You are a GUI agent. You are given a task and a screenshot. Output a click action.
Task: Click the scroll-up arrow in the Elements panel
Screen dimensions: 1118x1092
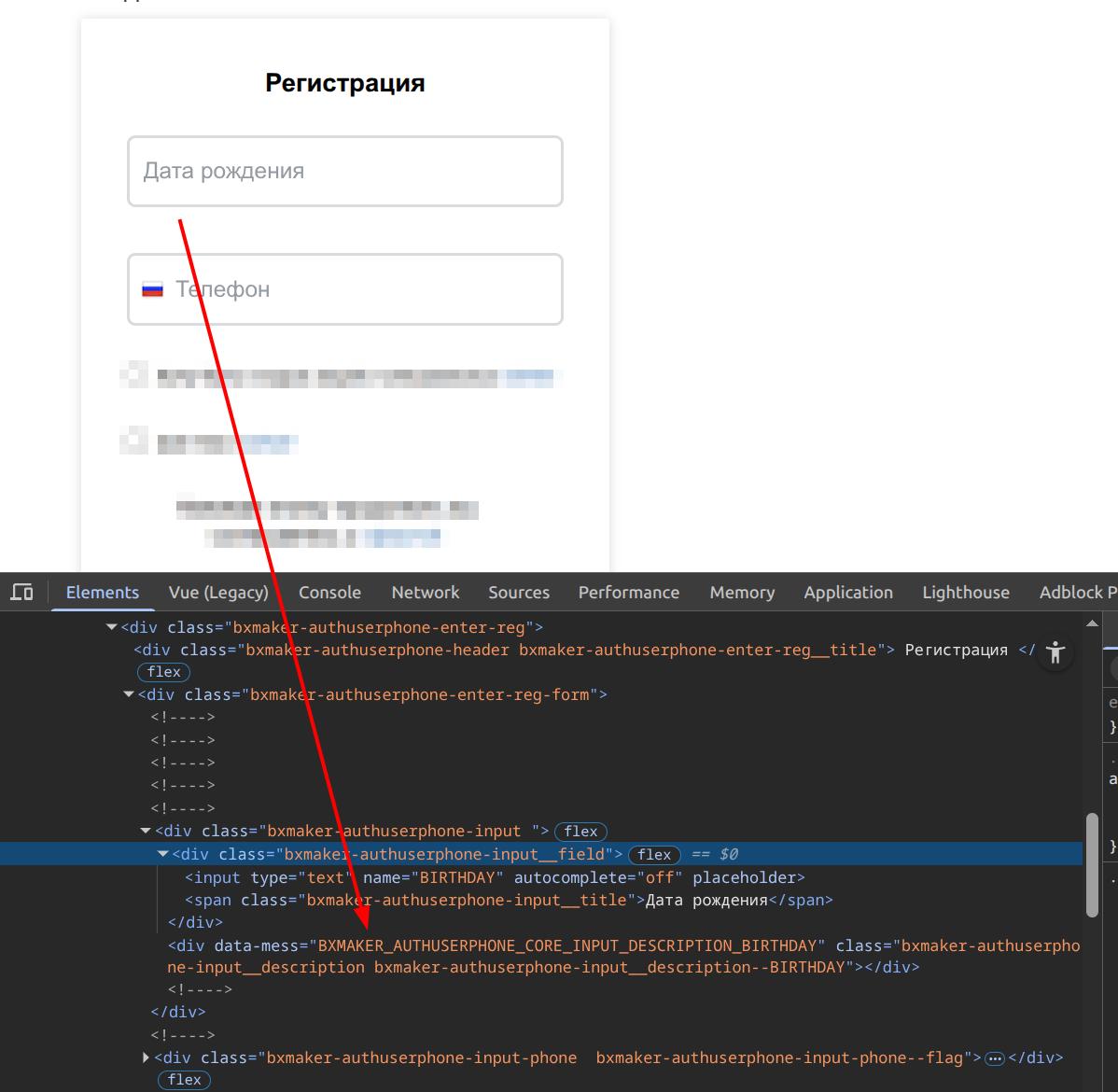coord(1092,623)
